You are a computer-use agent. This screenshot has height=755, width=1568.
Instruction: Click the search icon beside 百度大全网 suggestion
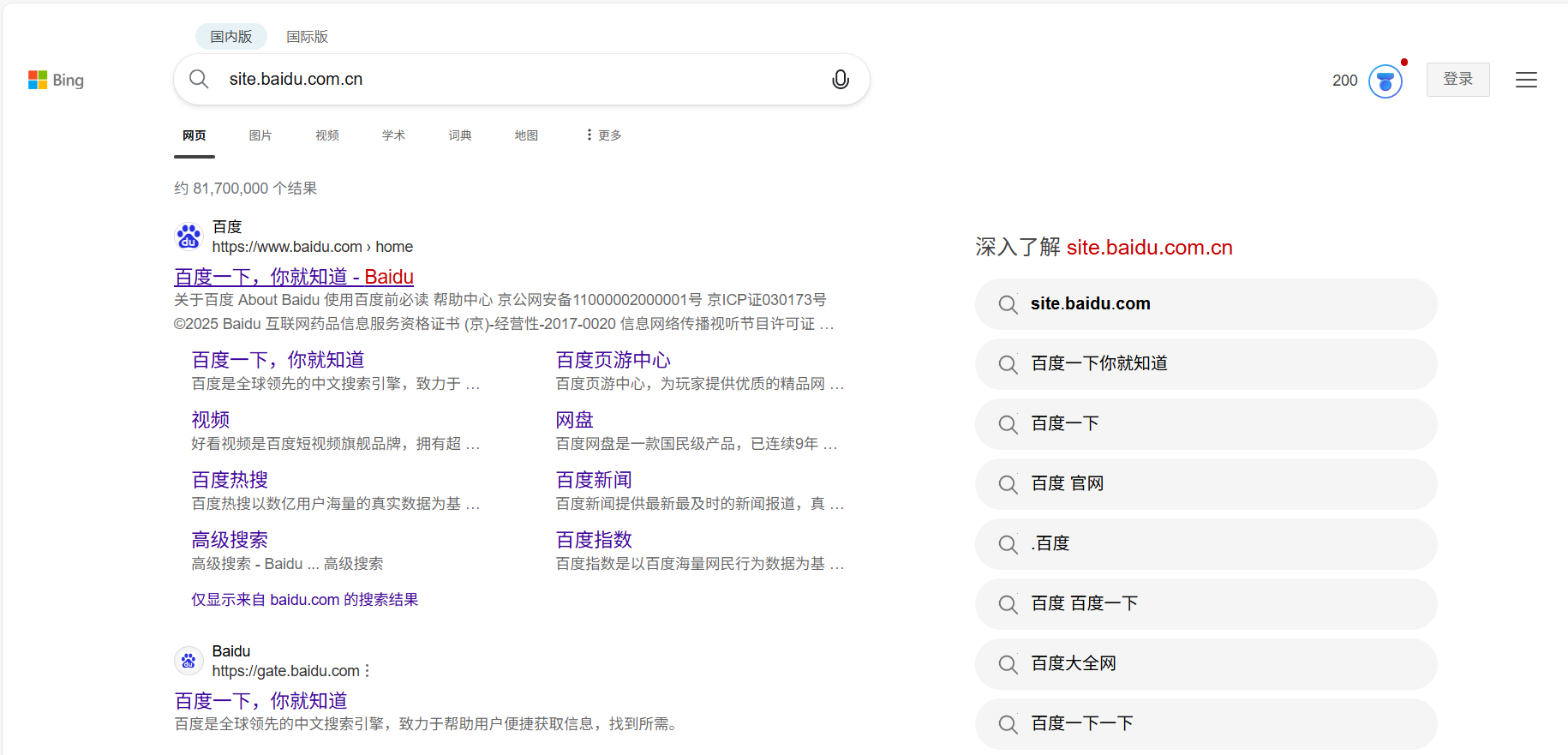(x=1008, y=664)
